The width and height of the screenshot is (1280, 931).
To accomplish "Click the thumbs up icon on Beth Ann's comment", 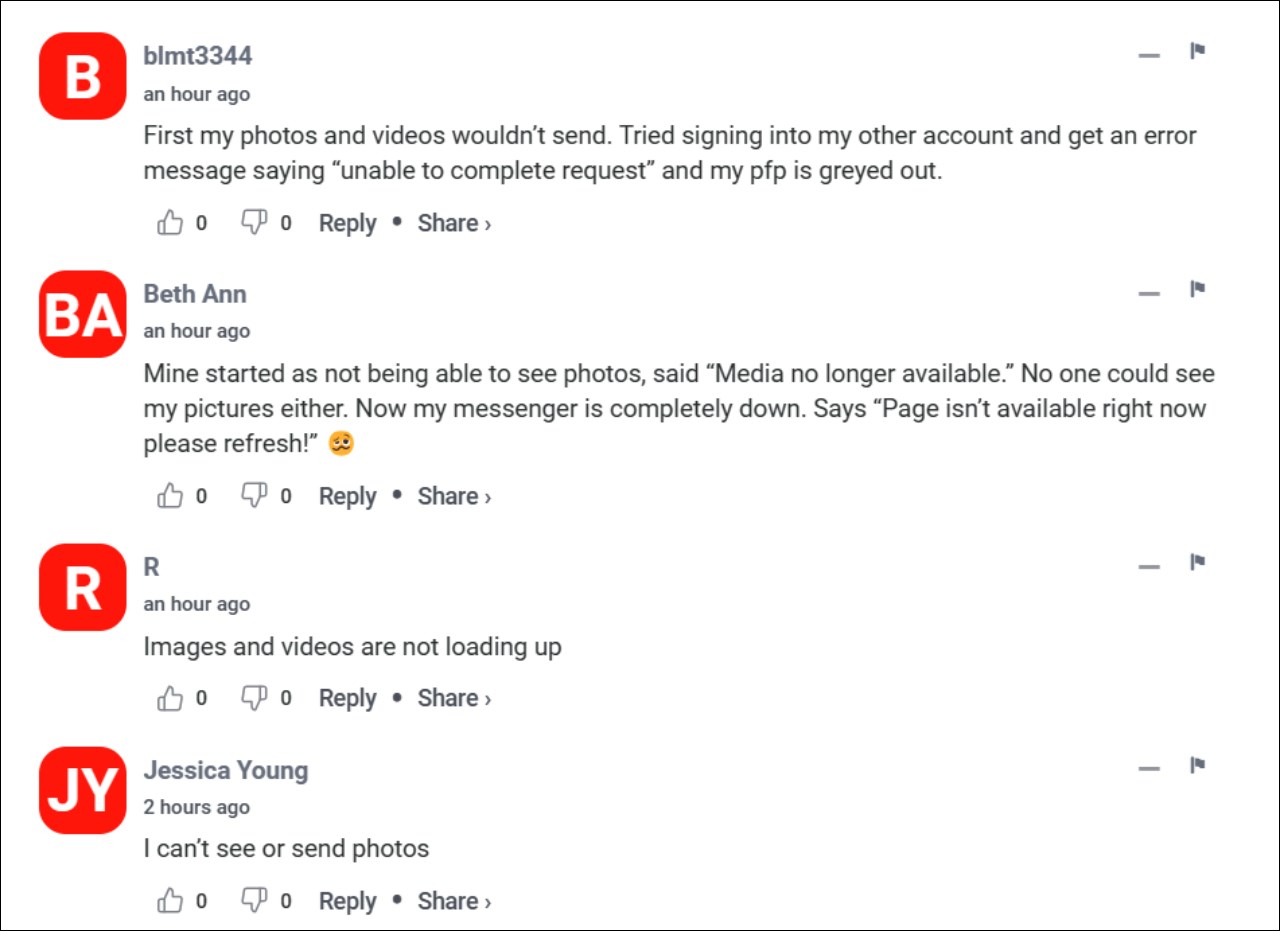I will point(170,495).
